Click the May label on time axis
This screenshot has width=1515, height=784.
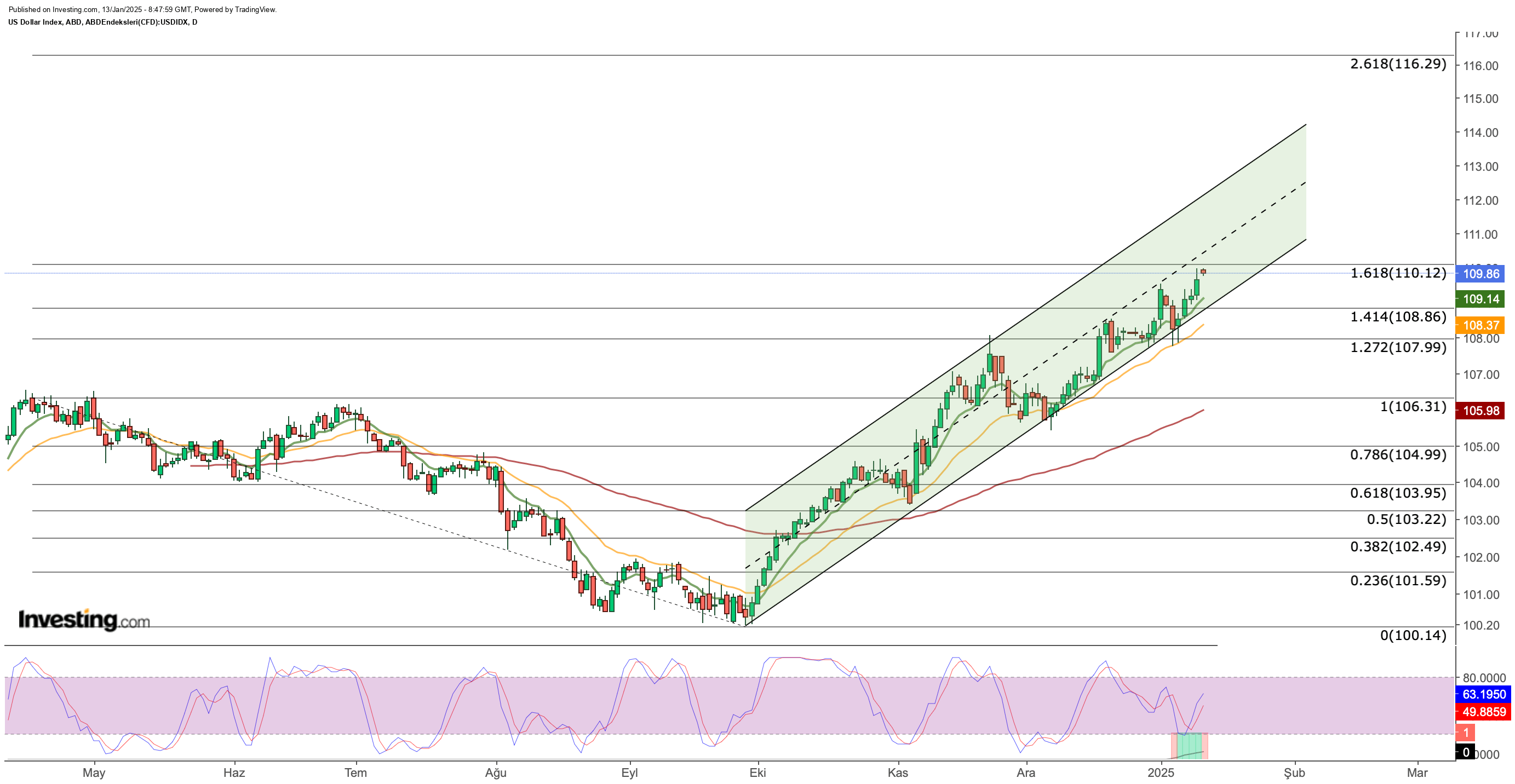(94, 773)
